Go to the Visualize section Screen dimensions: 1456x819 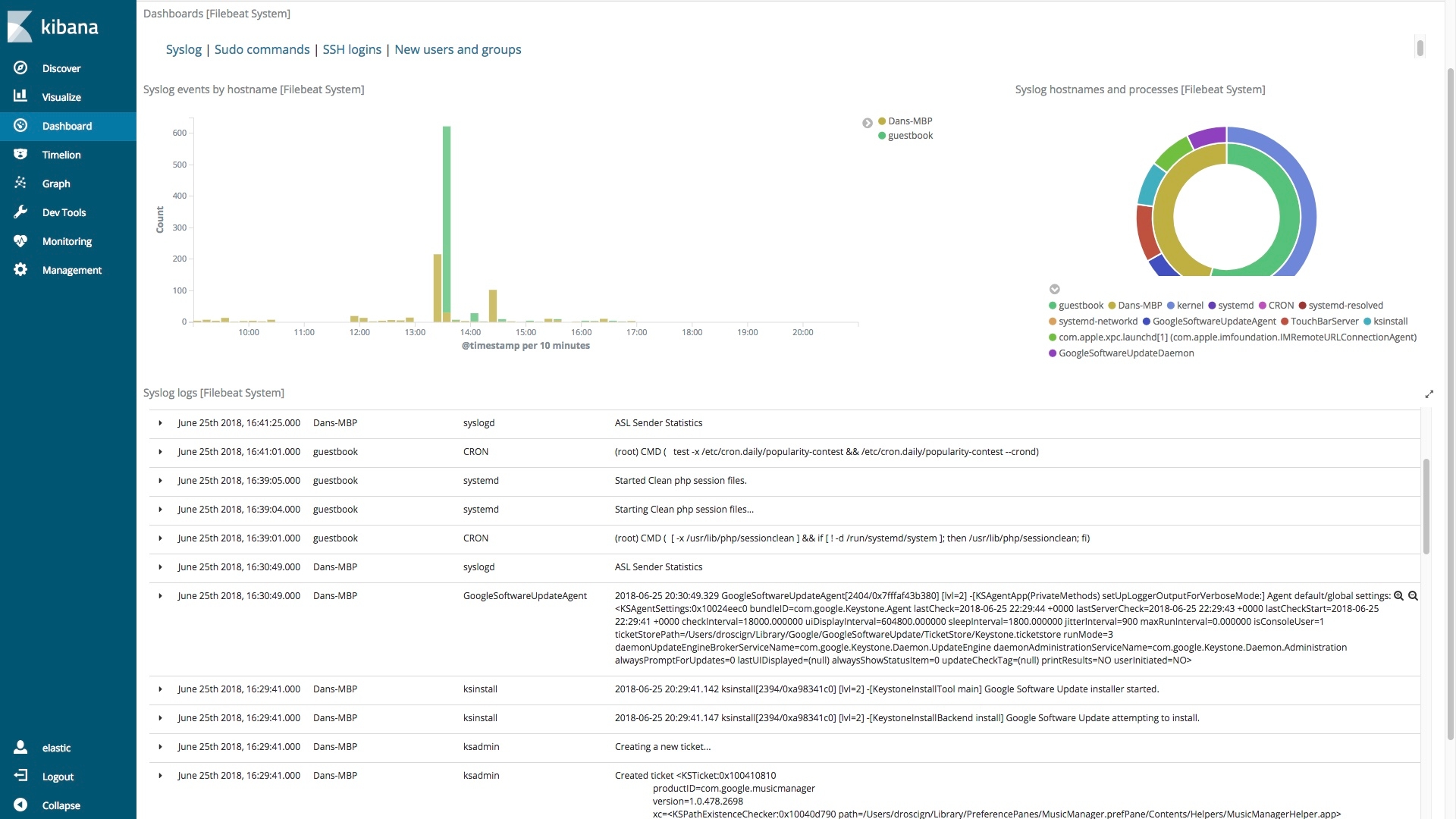61,97
